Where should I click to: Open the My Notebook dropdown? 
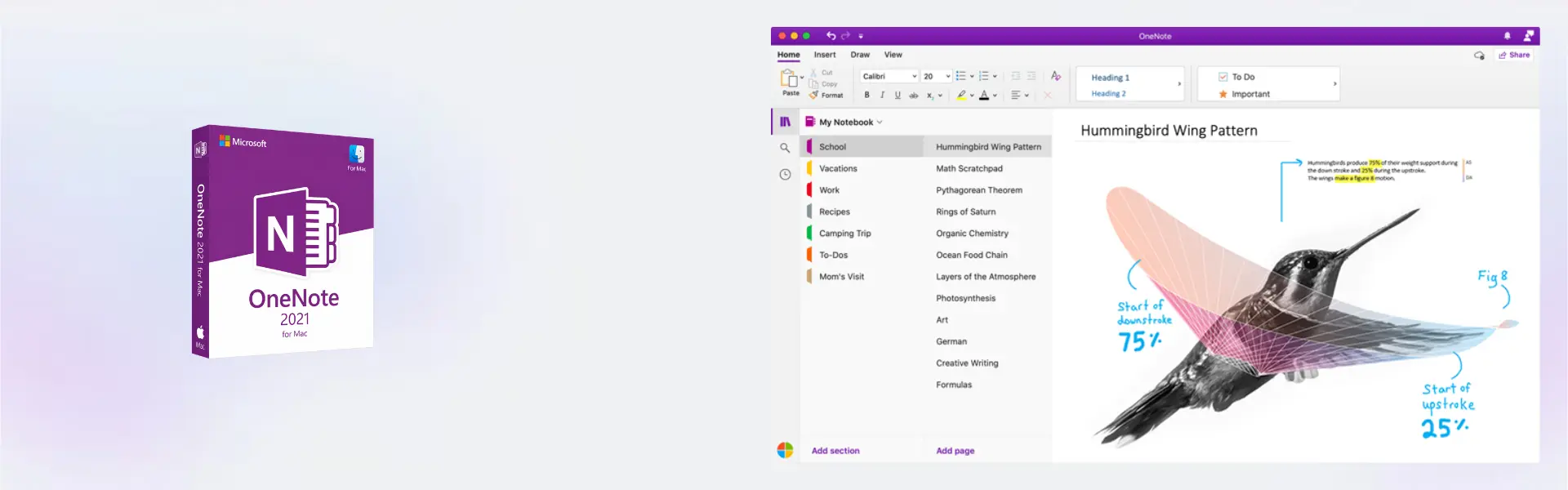click(844, 122)
